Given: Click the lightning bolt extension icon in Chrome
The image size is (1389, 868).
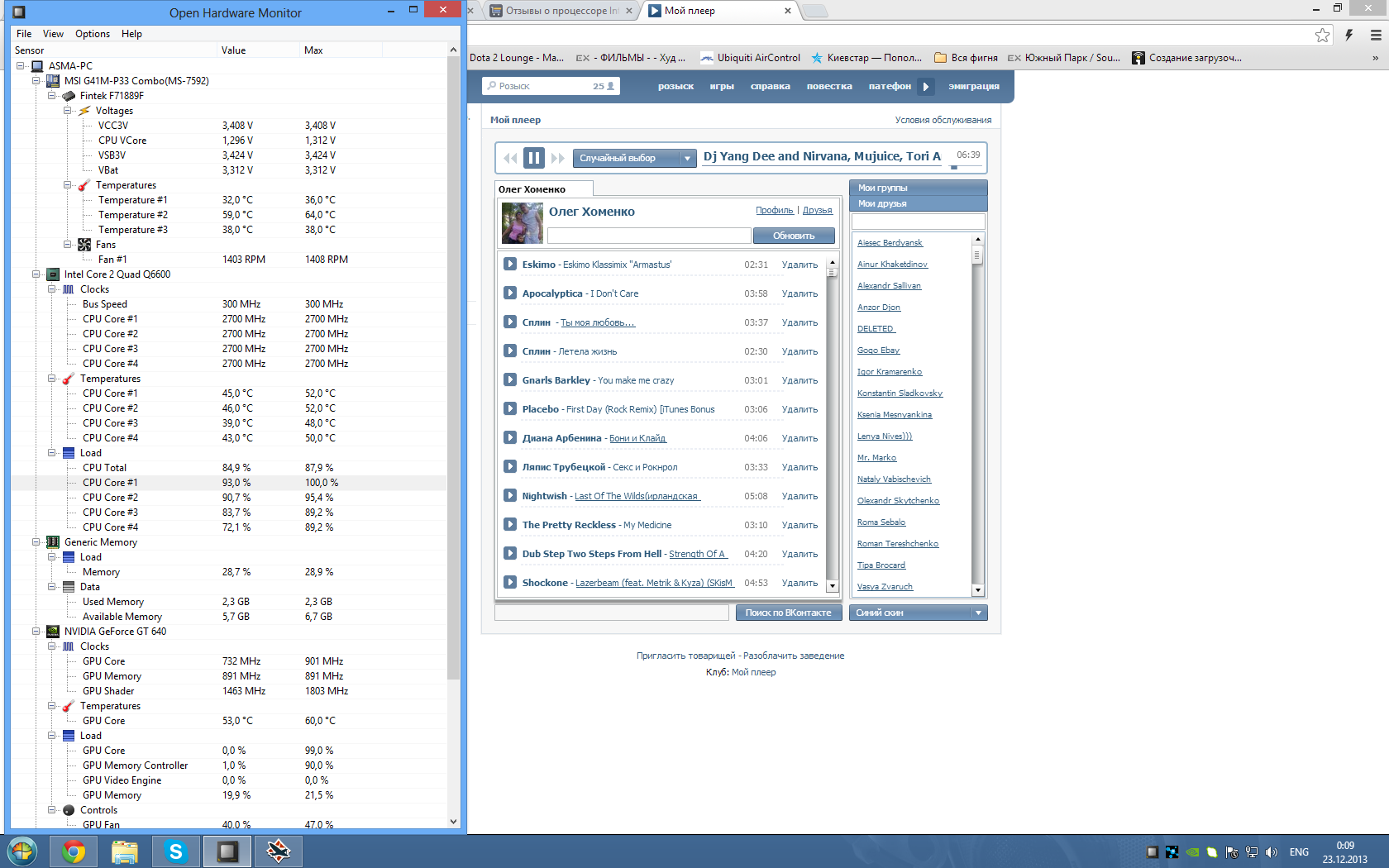Looking at the screenshot, I should click(1348, 35).
